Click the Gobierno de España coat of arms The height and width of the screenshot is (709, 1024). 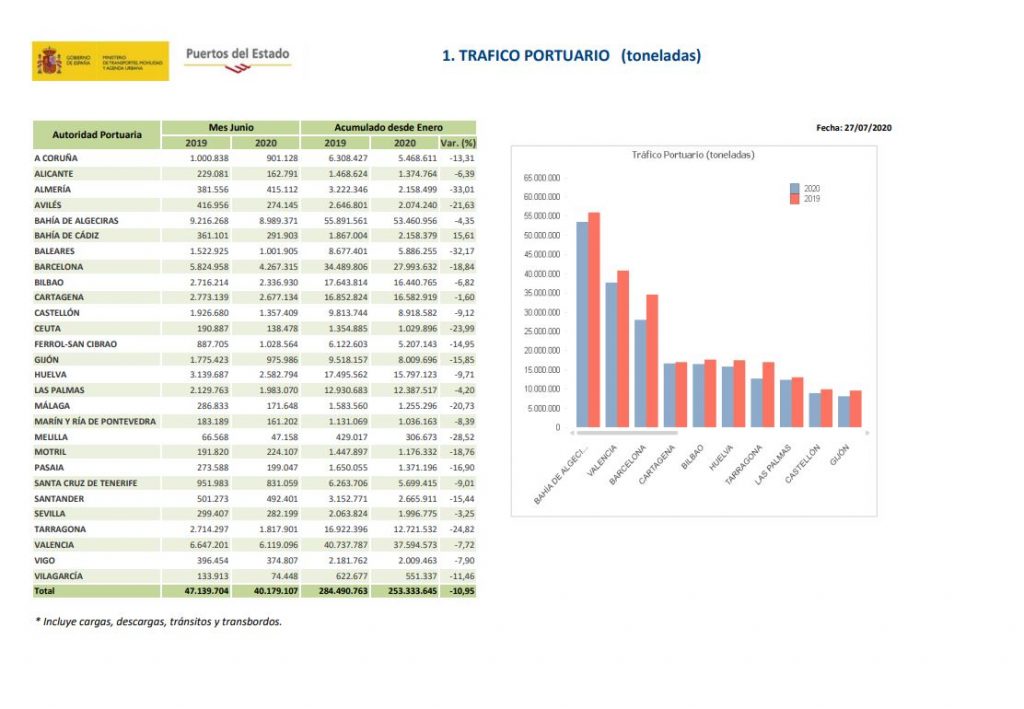click(x=49, y=62)
